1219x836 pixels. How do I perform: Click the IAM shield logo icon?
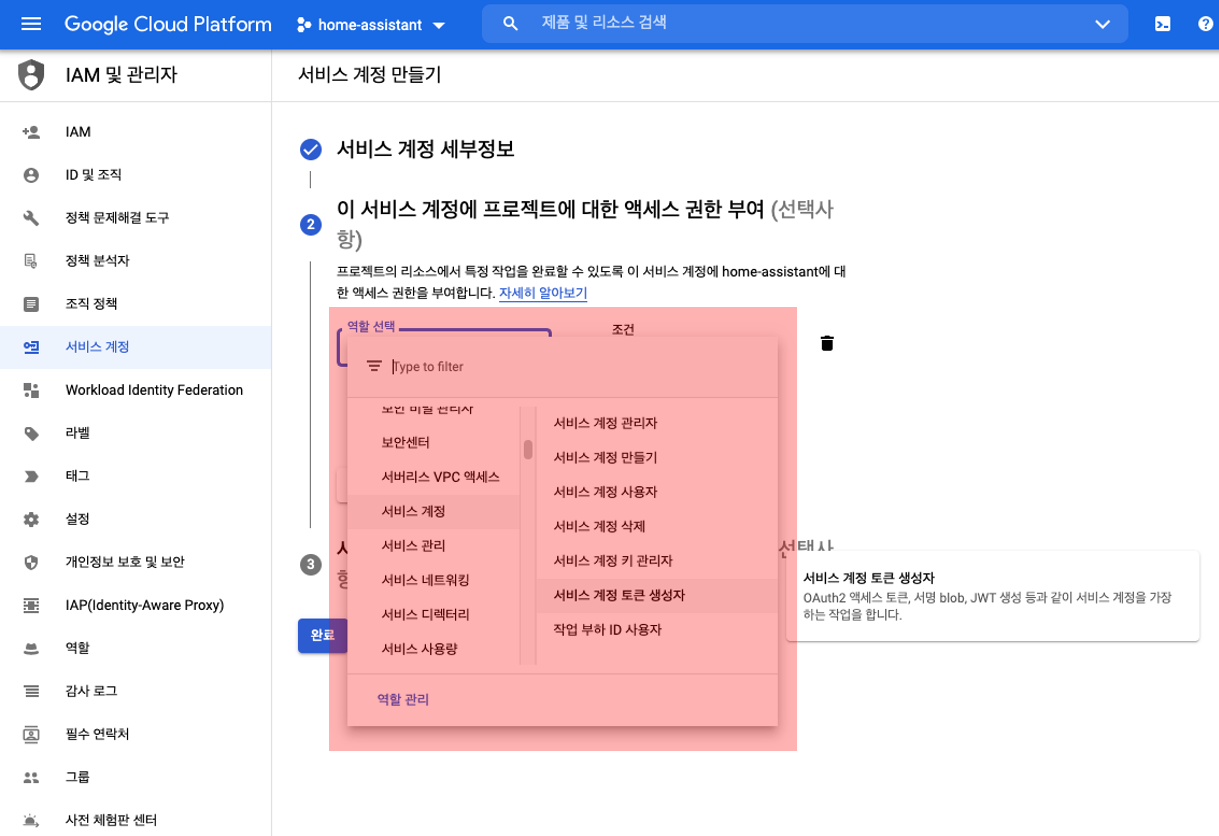coord(32,75)
